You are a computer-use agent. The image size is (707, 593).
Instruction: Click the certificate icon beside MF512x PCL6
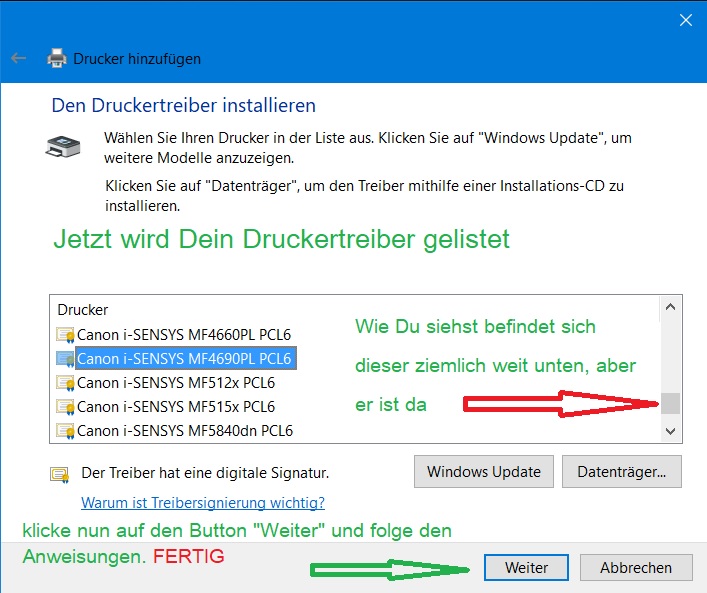[65, 383]
